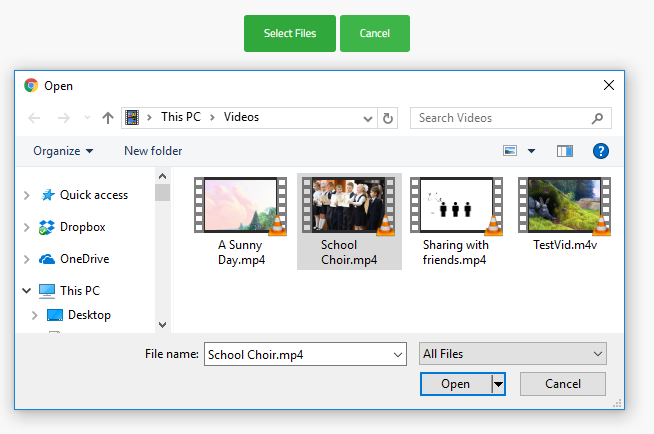The image size is (654, 434).
Task: Click the green Select Files button
Action: 290,33
